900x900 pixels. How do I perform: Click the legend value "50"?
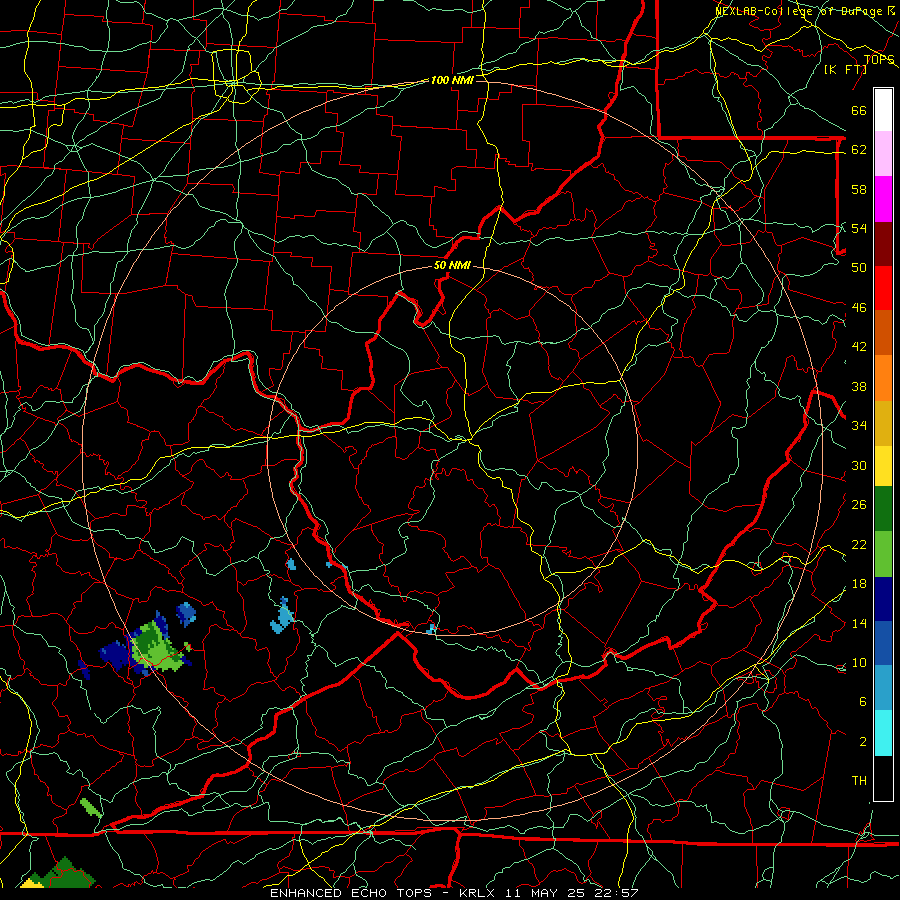(x=859, y=267)
